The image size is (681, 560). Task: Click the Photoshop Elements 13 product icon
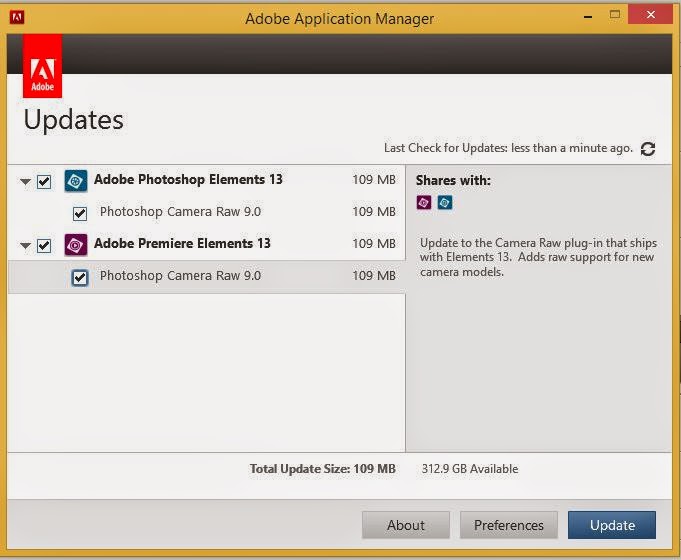point(76,181)
